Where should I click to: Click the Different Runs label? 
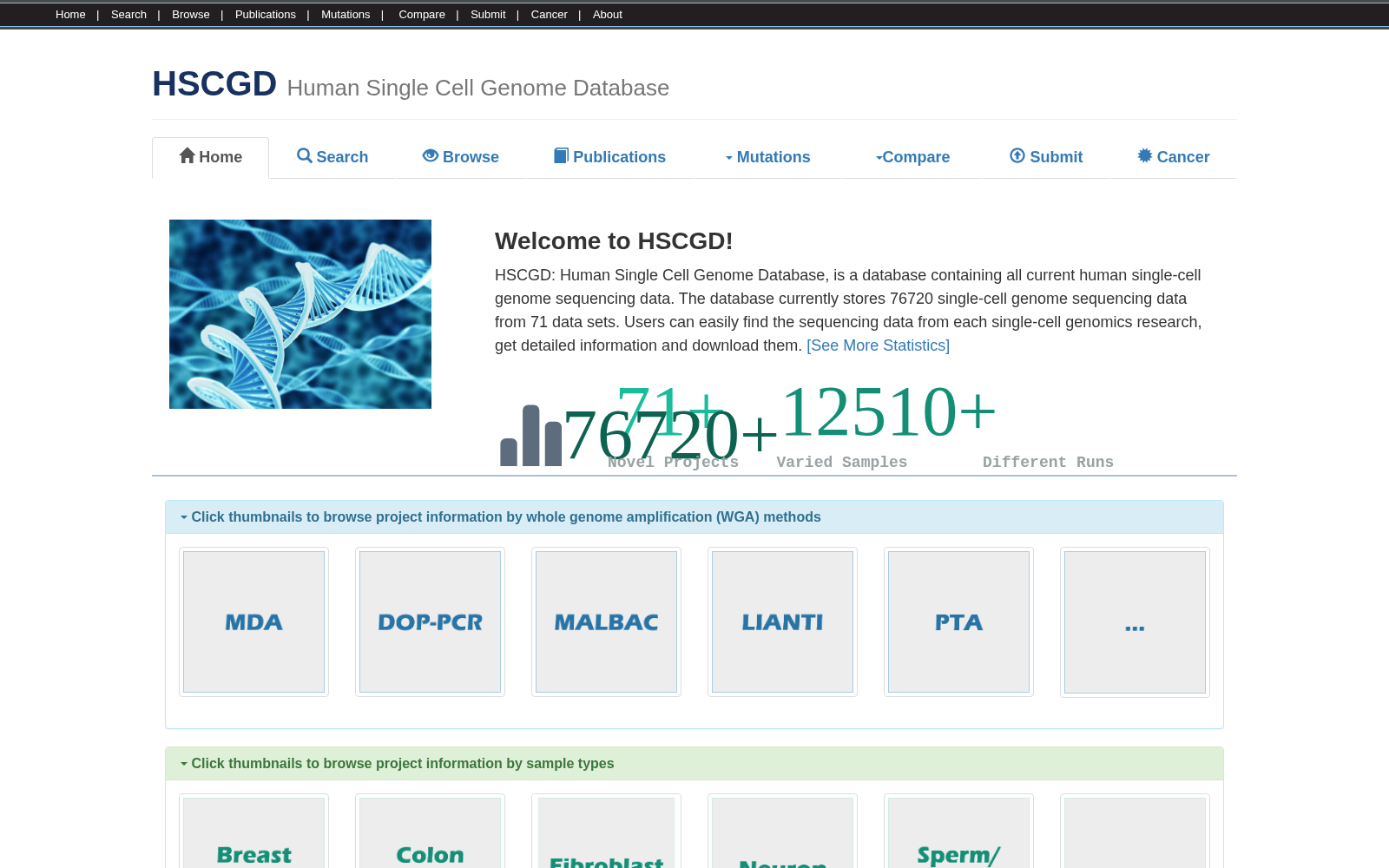[x=1048, y=463]
